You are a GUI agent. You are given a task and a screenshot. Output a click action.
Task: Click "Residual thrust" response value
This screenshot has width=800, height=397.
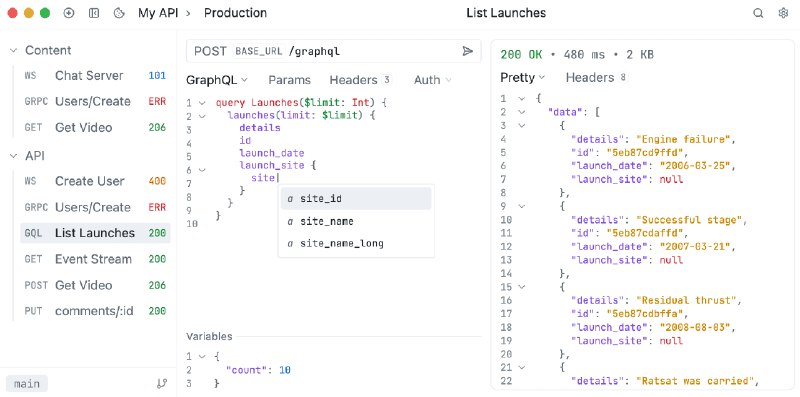coord(689,301)
